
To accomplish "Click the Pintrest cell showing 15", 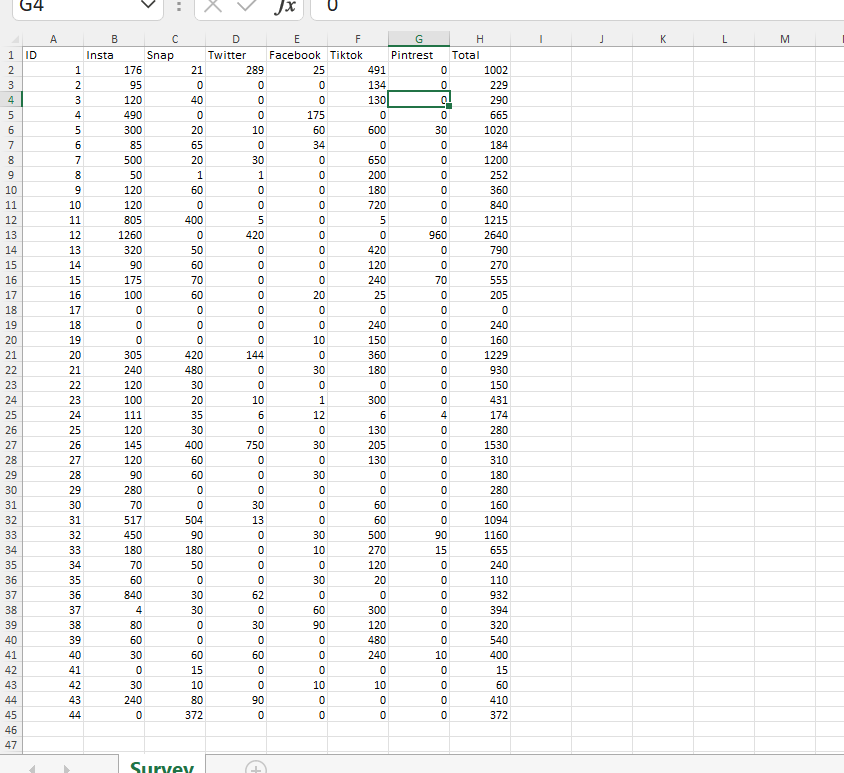I will click(419, 550).
